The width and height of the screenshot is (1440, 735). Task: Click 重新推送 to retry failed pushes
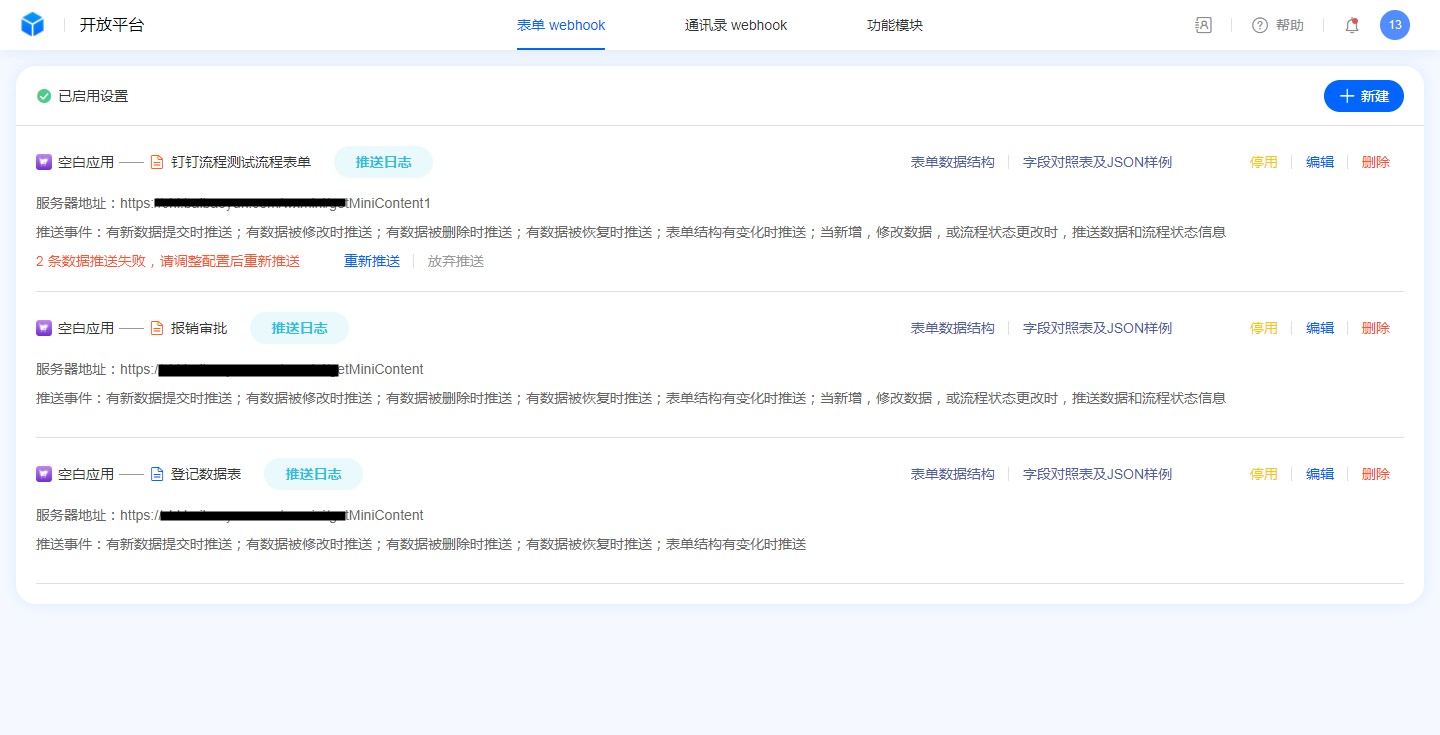point(371,261)
